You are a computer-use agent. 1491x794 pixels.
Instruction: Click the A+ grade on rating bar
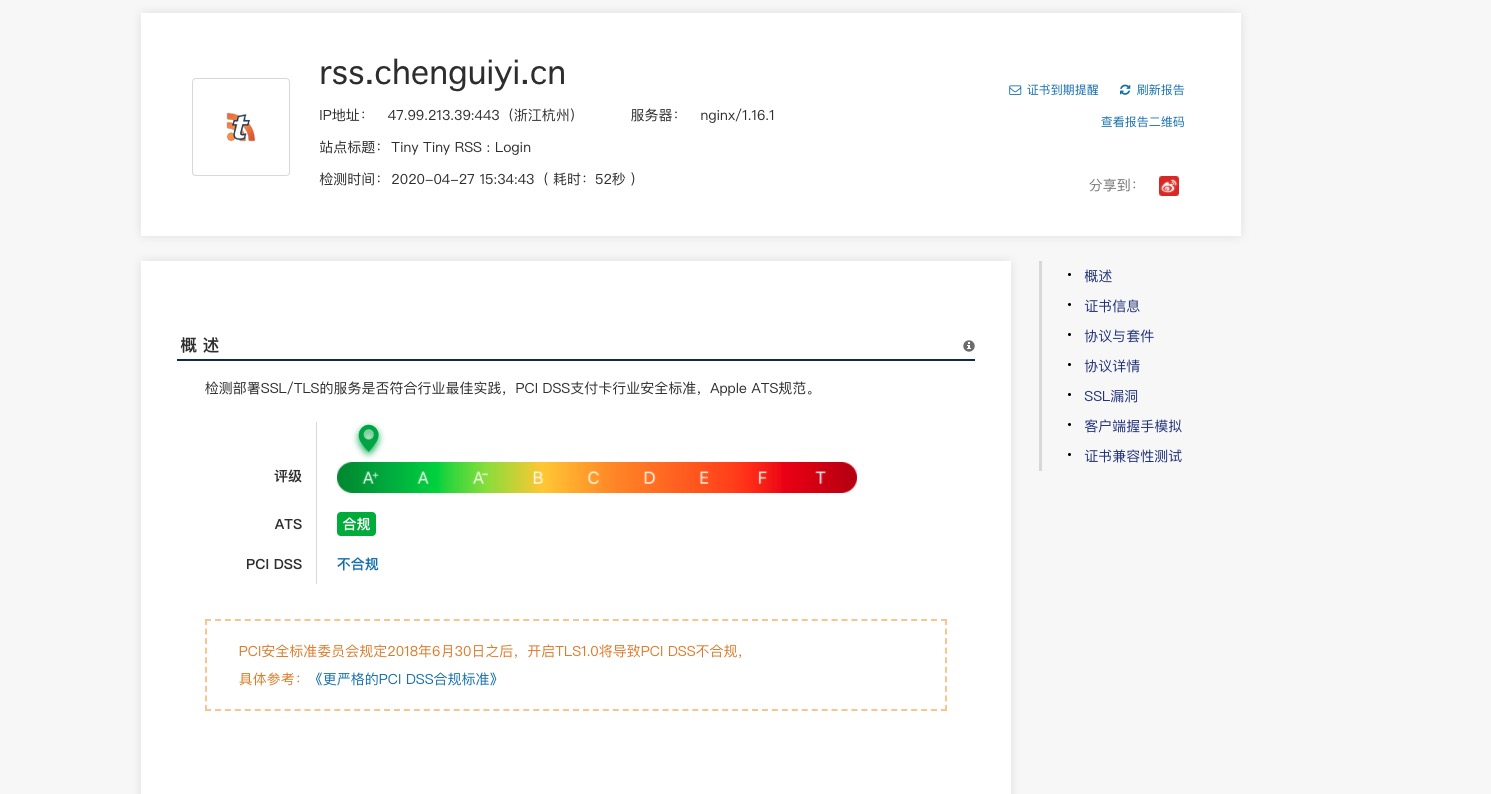tap(370, 478)
